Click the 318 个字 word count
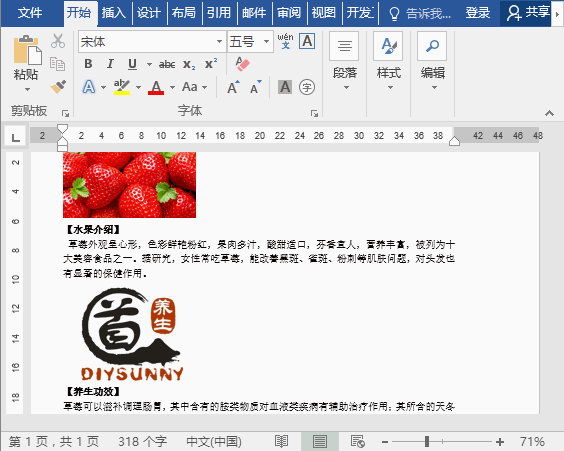 (x=142, y=441)
